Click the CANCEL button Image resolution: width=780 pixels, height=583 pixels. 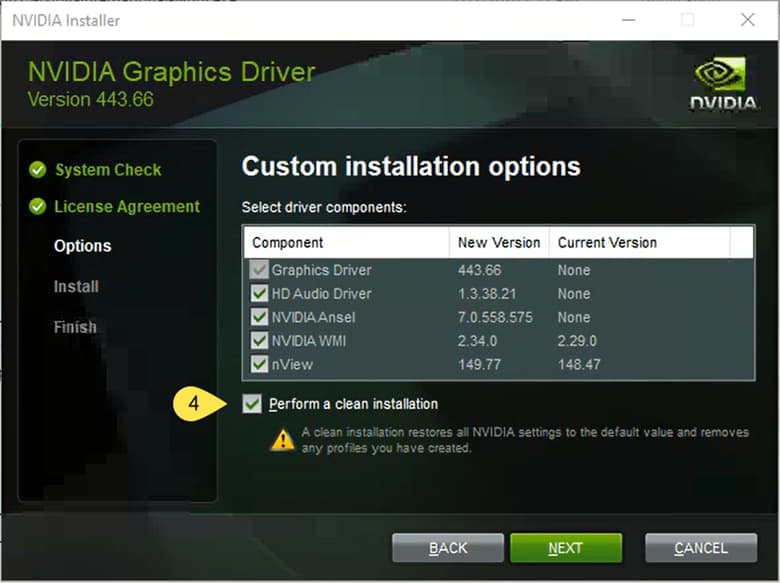pyautogui.click(x=700, y=548)
